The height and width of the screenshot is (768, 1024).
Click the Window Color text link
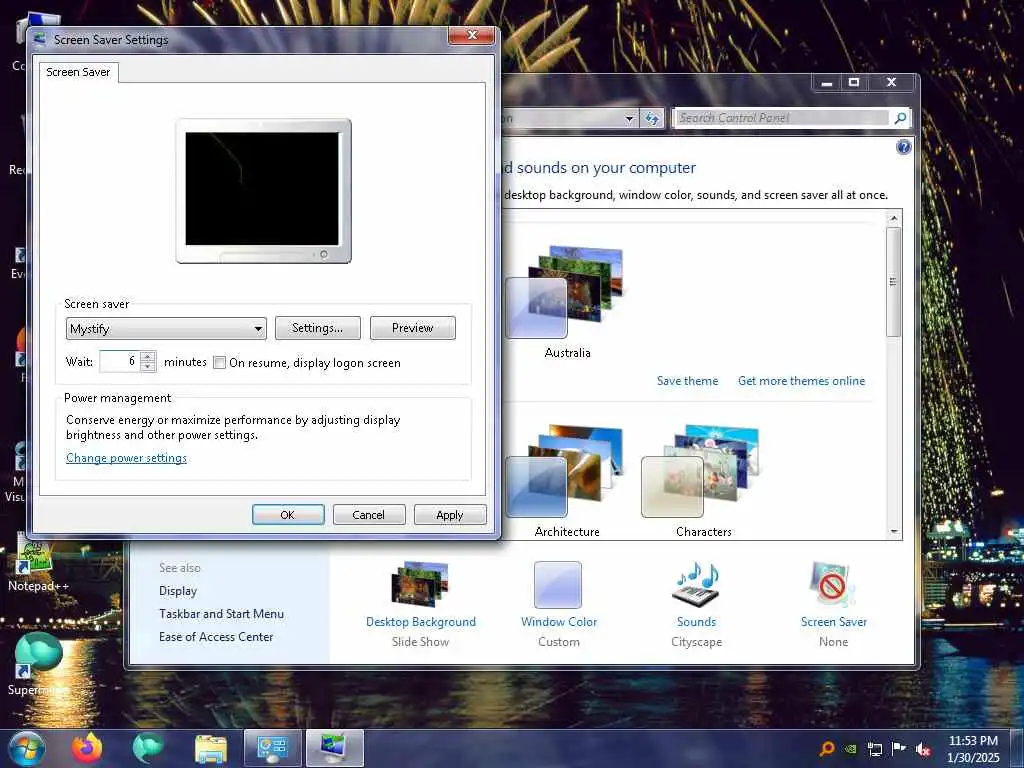[x=559, y=622]
